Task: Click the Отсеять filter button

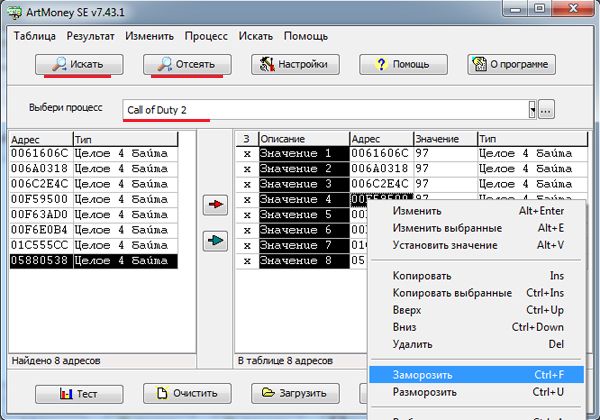Action: click(187, 64)
